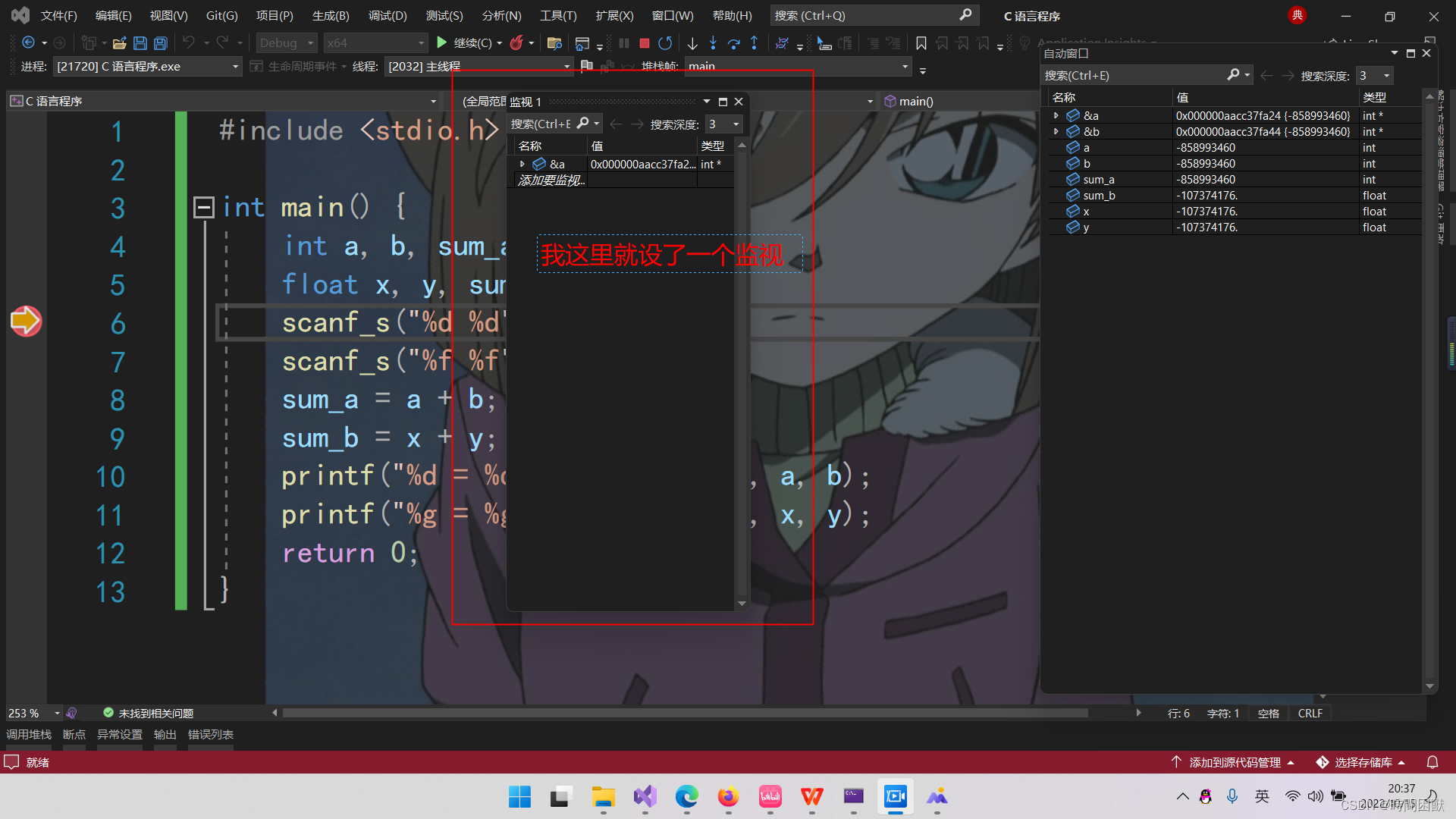The image size is (1456, 819).
Task: Toggle bookmark using the toolbar bookmark icon
Action: pyautogui.click(x=921, y=43)
